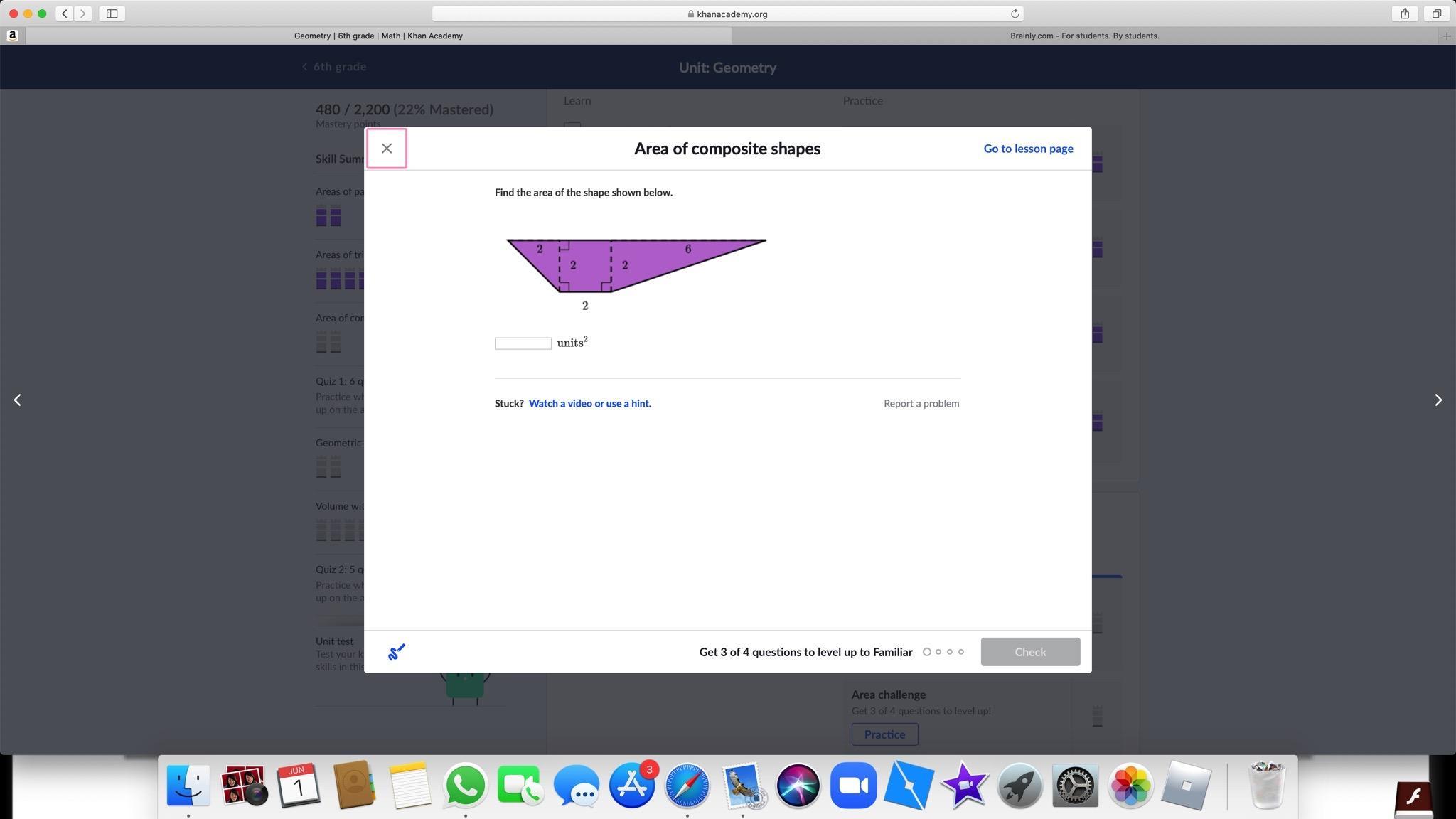Reload the page with refresh icon
Image resolution: width=1456 pixels, height=819 pixels.
[1015, 14]
